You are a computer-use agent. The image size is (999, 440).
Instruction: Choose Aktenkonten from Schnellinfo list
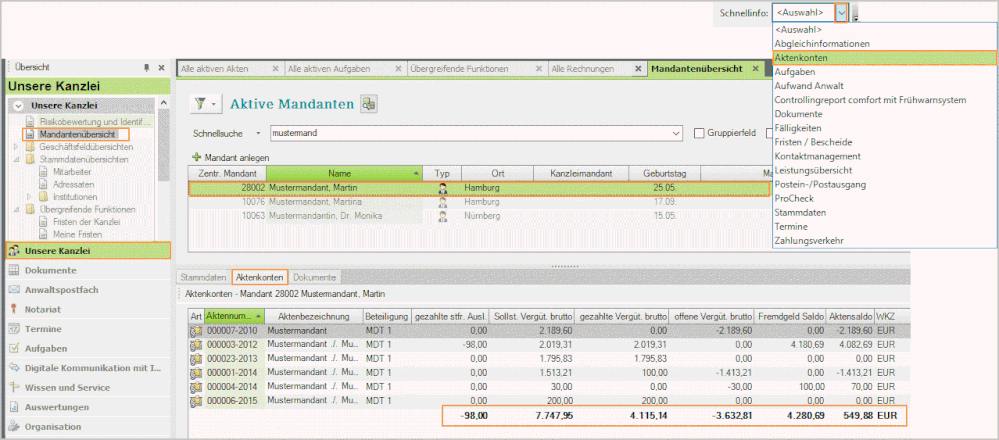(x=884, y=58)
